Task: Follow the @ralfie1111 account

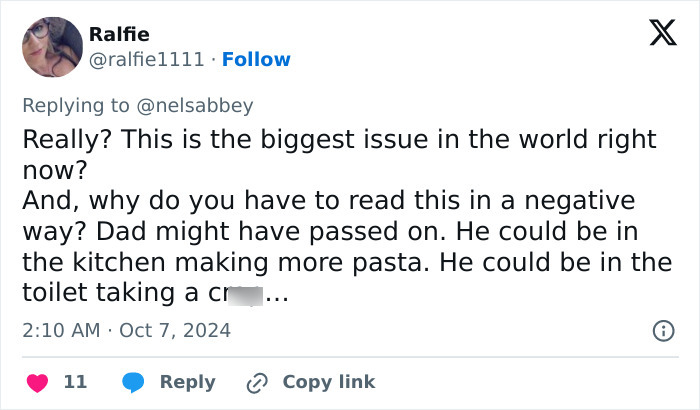Action: click(256, 59)
